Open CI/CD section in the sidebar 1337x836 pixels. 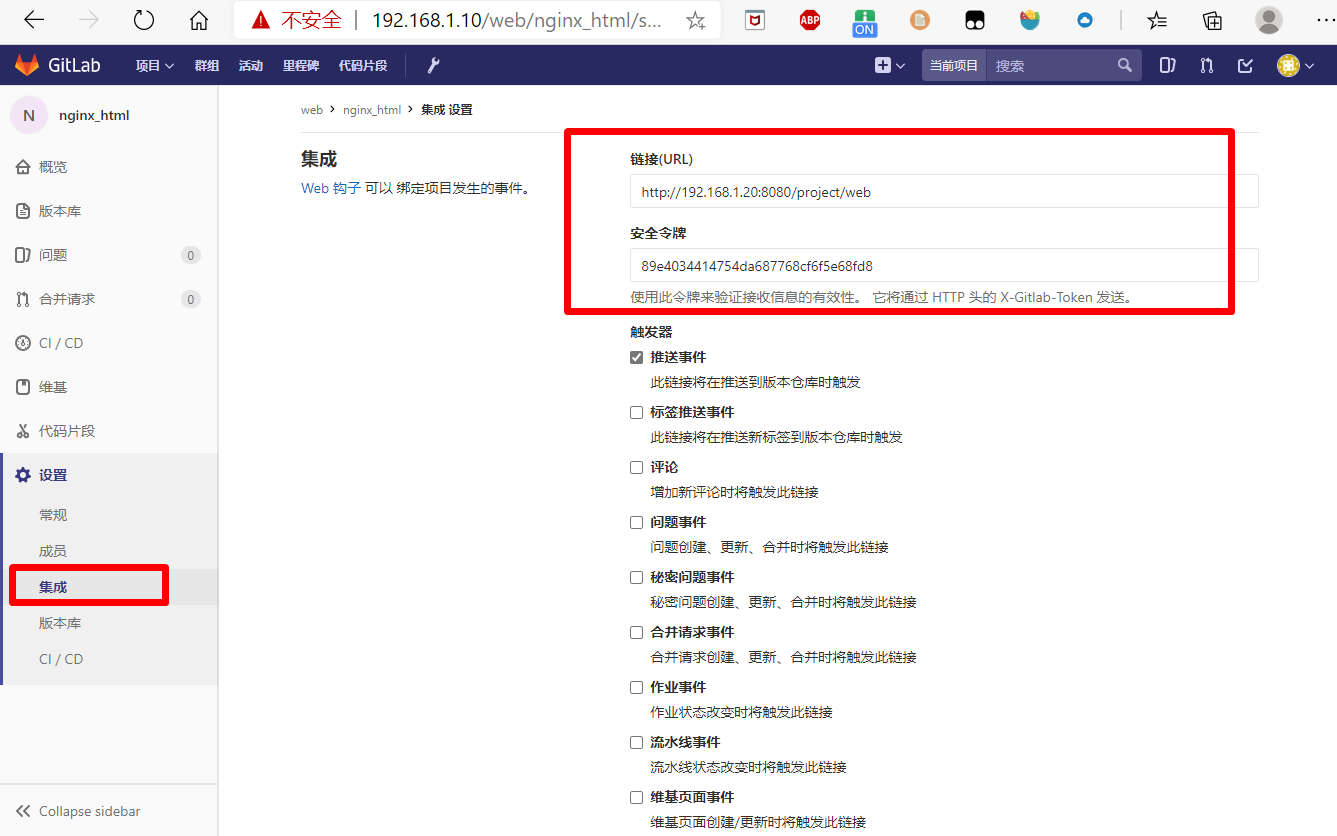(x=60, y=342)
